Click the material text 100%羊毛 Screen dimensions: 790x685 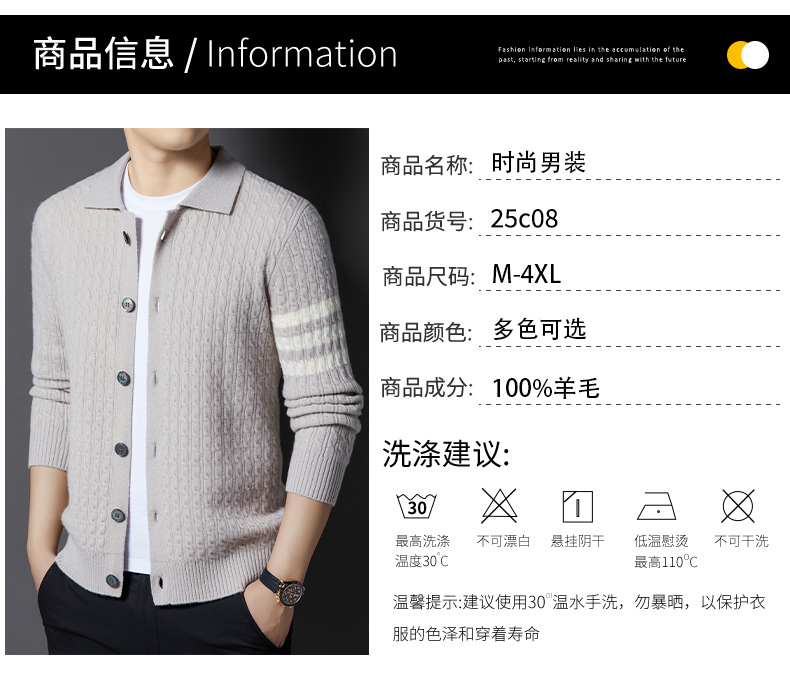click(546, 388)
